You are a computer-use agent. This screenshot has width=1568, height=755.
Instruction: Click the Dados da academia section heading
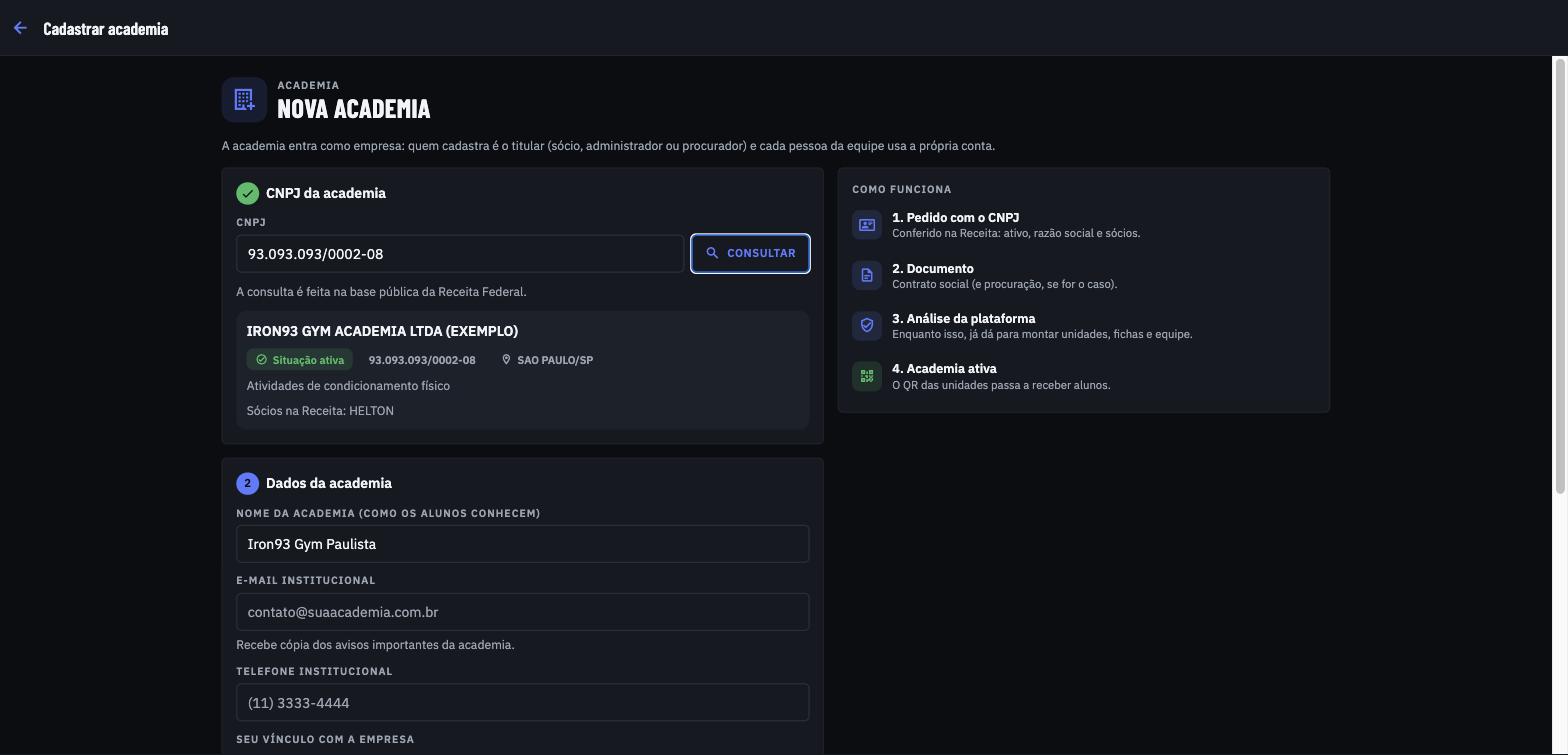[329, 483]
